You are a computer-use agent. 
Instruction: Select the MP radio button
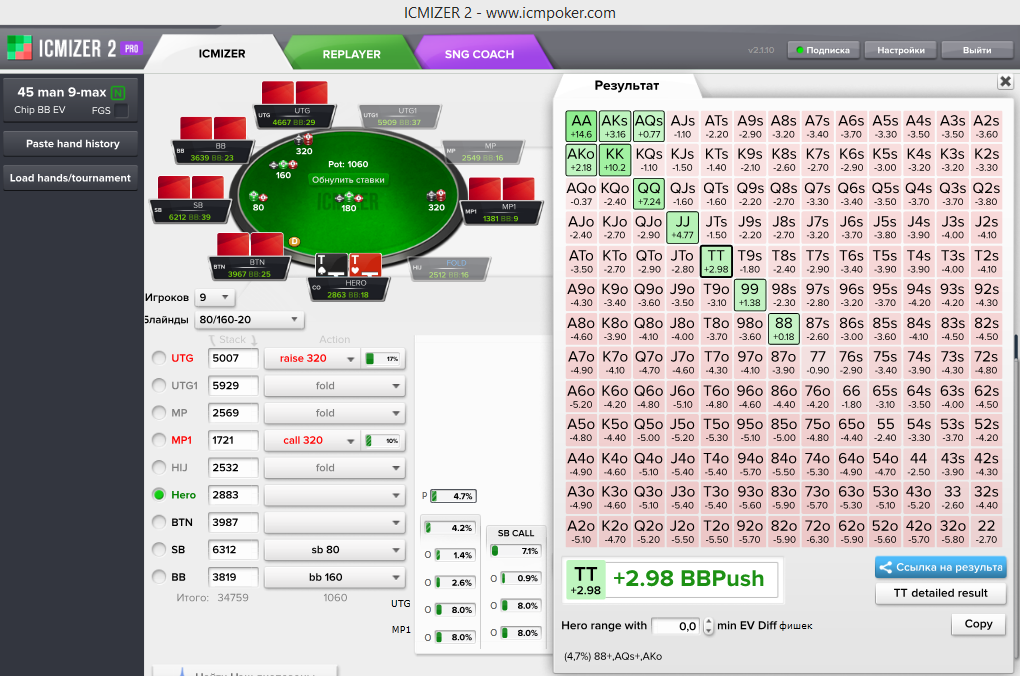159,412
